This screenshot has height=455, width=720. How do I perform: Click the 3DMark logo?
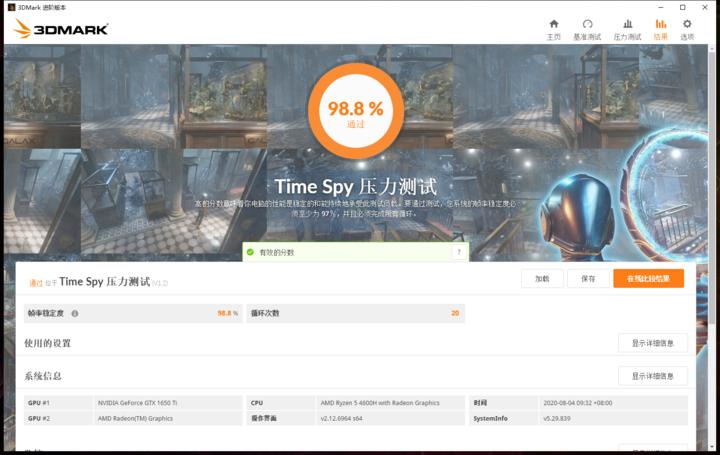coord(61,29)
